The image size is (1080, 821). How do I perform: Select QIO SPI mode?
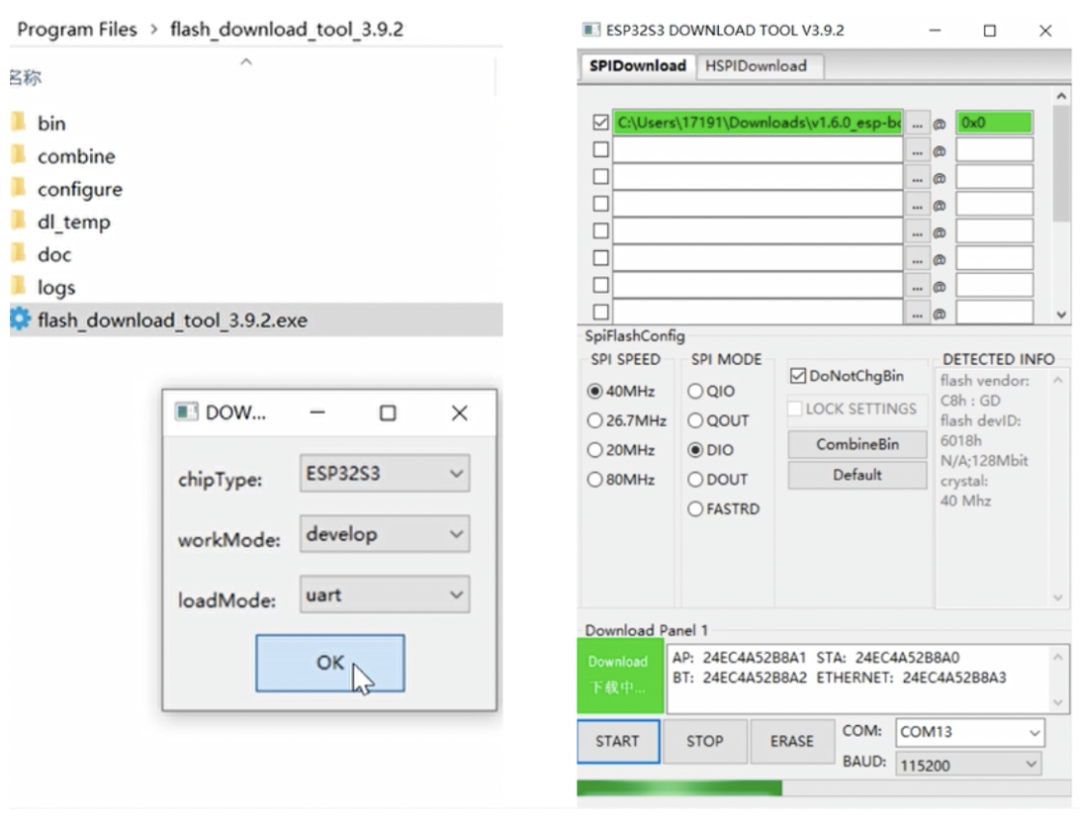tap(696, 391)
